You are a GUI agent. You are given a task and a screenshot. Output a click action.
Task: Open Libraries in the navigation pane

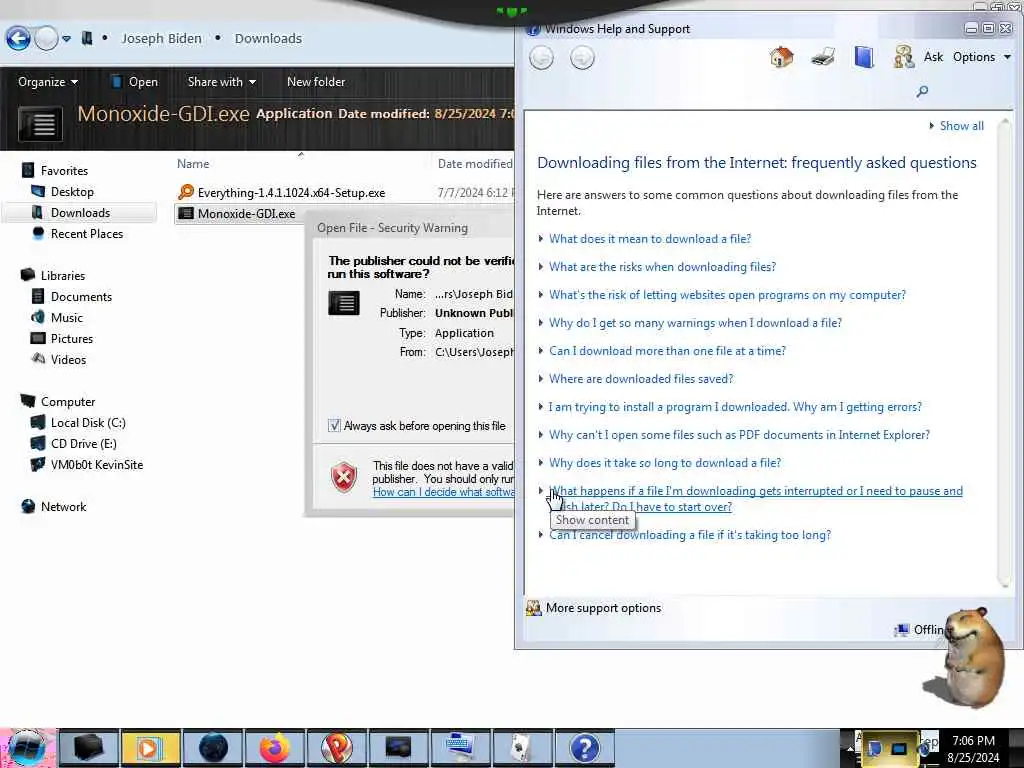coord(63,276)
